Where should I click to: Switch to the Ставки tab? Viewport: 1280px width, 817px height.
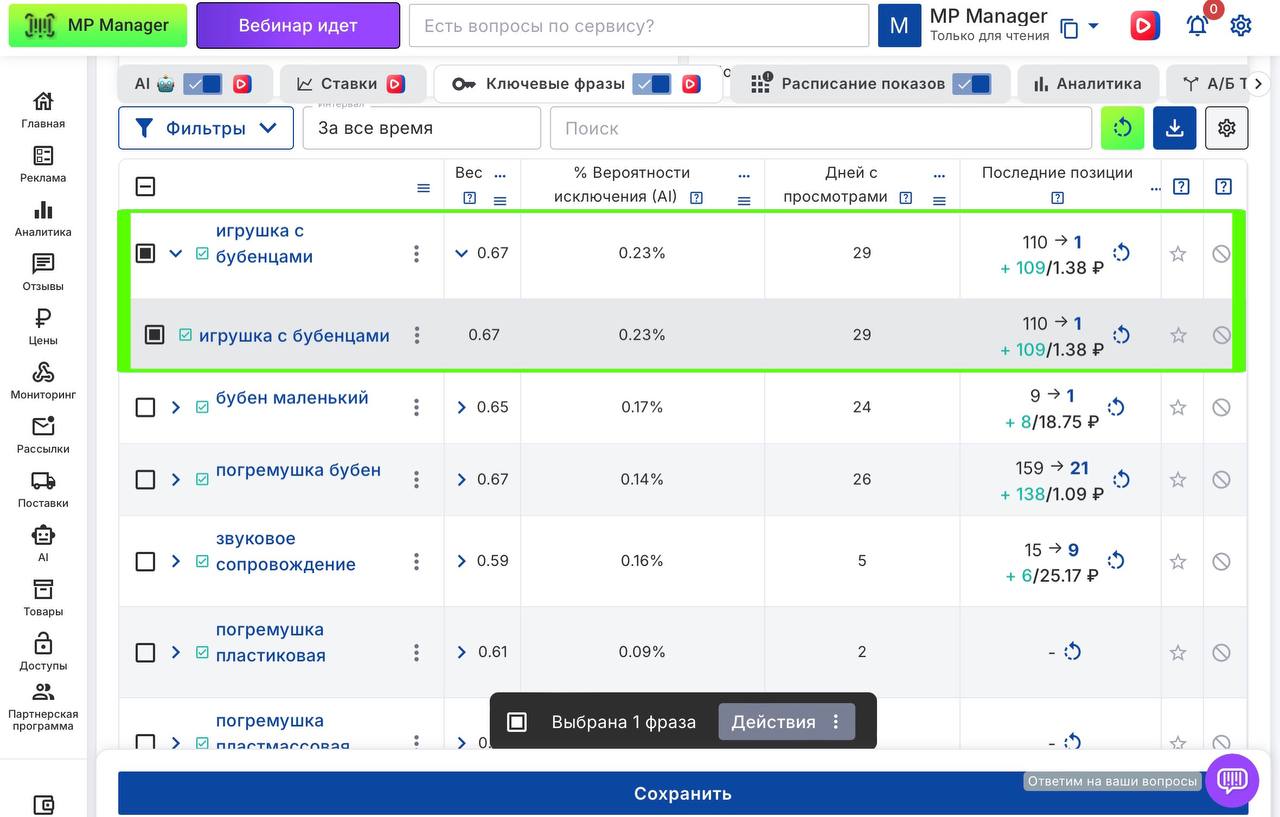[348, 84]
